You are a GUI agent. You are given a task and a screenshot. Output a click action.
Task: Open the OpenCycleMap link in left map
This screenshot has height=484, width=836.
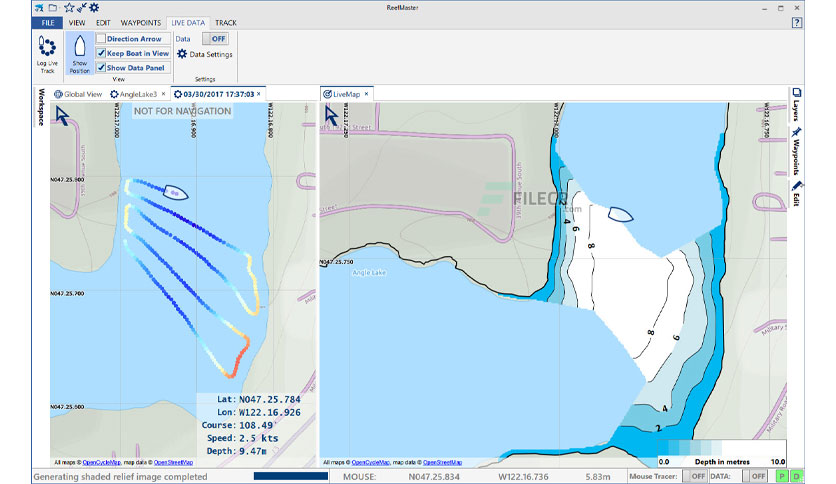click(101, 463)
